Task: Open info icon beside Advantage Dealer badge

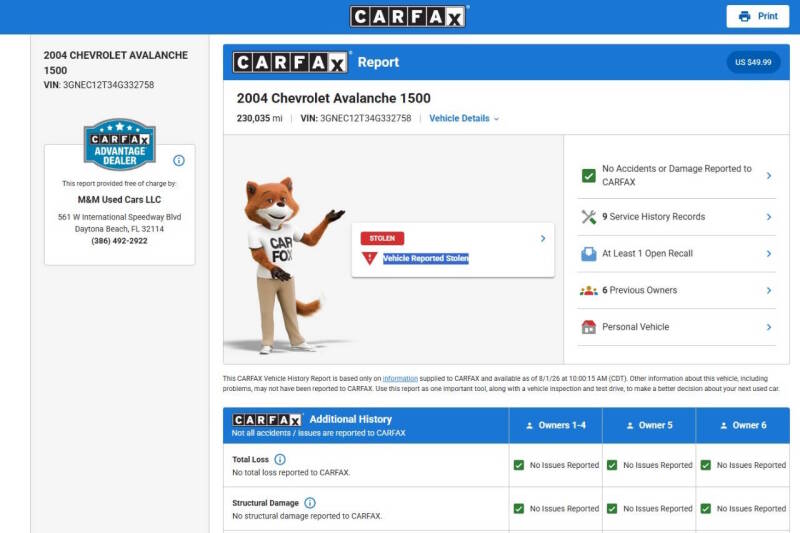Action: 179,160
